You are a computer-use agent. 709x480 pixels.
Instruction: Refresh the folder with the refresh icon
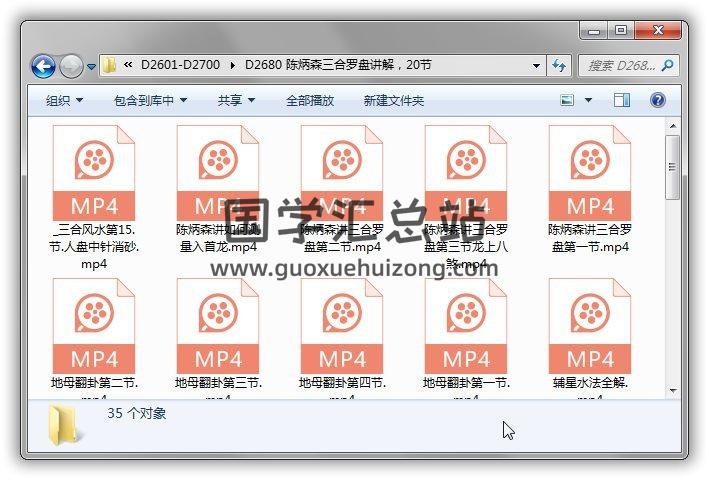pos(559,66)
